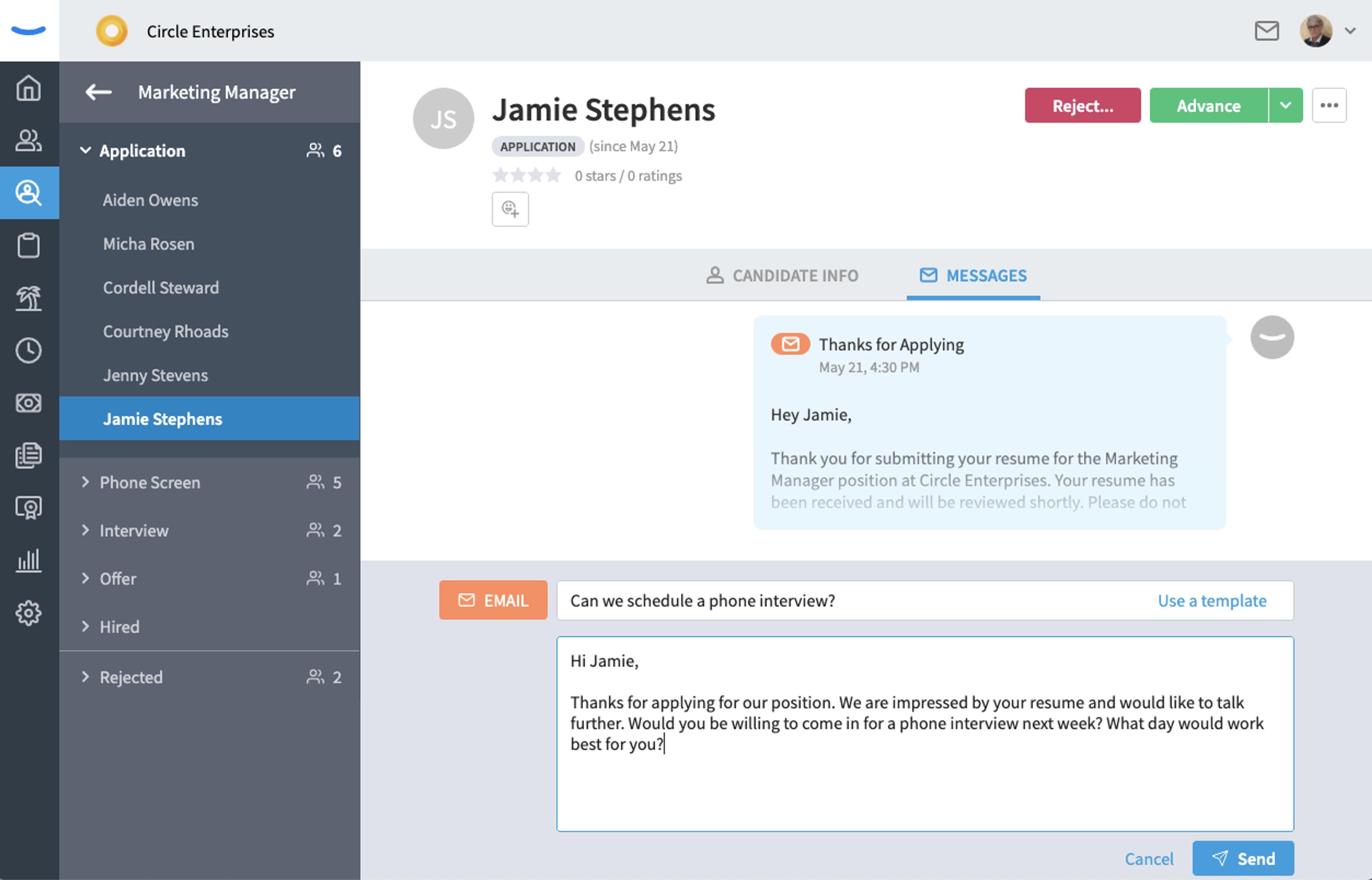Viewport: 1372px width, 880px height.
Task: Expand the Phone Screen stage
Action: coord(86,482)
